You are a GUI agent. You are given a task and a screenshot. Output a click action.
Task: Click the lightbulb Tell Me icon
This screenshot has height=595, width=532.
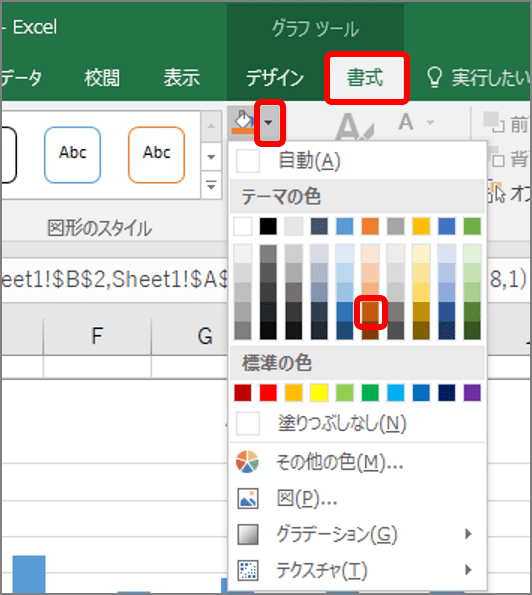pos(434,78)
